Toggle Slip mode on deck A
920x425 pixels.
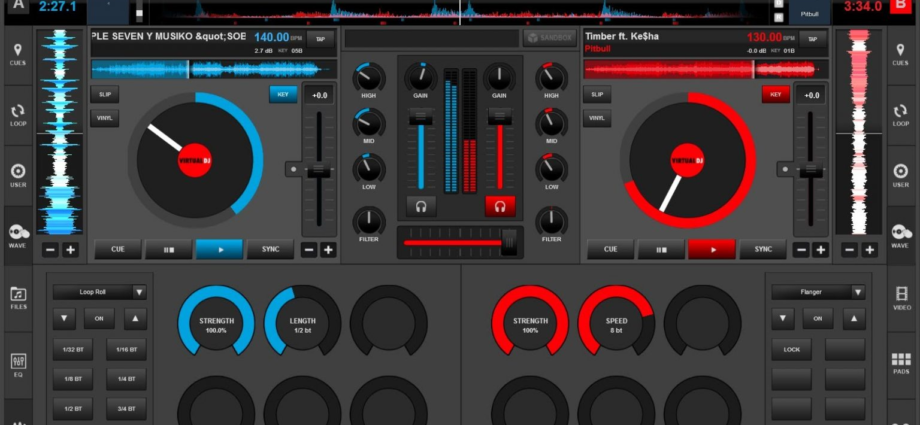104,95
